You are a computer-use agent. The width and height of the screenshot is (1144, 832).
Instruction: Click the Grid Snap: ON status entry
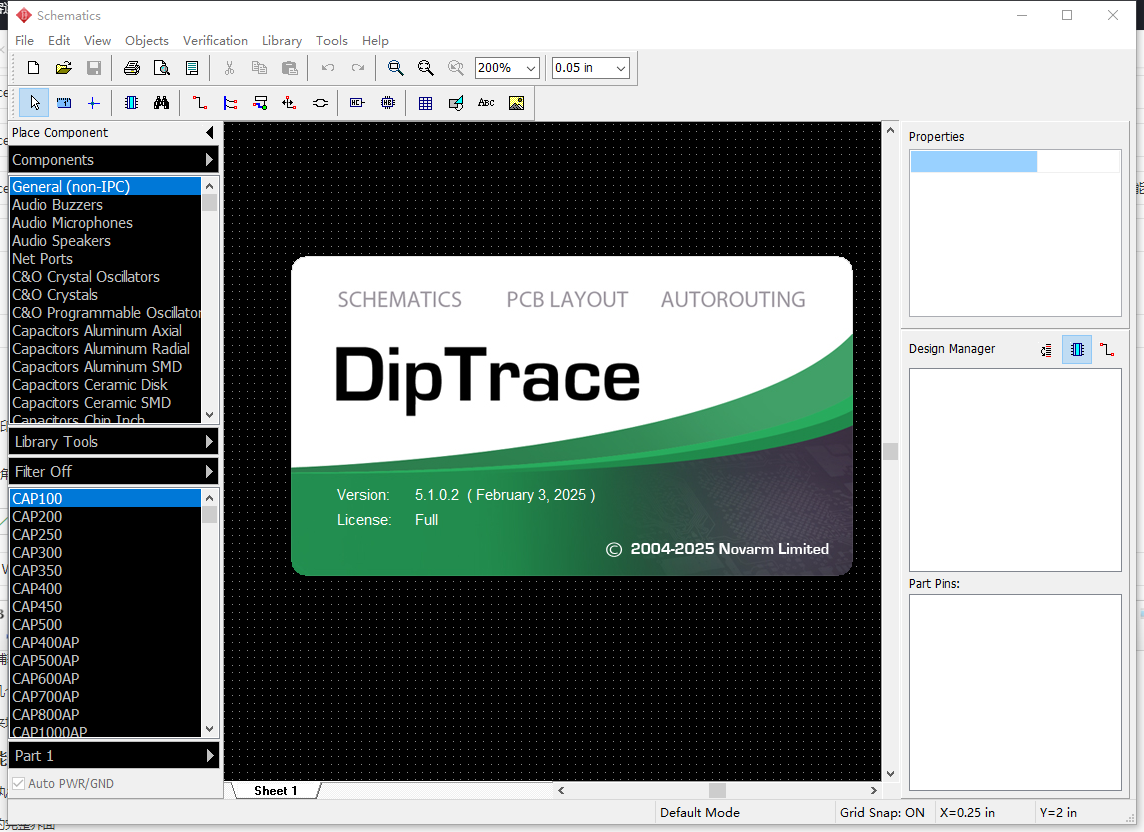point(882,812)
